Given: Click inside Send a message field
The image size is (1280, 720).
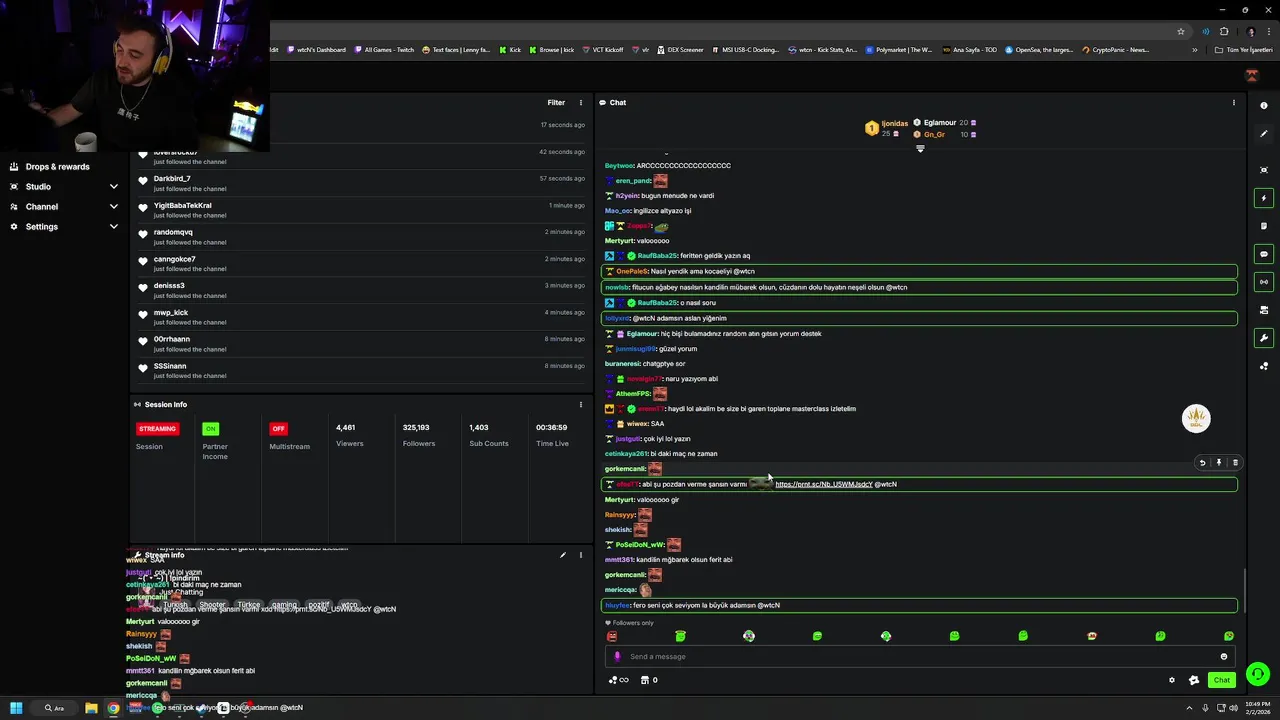Looking at the screenshot, I should tap(918, 657).
